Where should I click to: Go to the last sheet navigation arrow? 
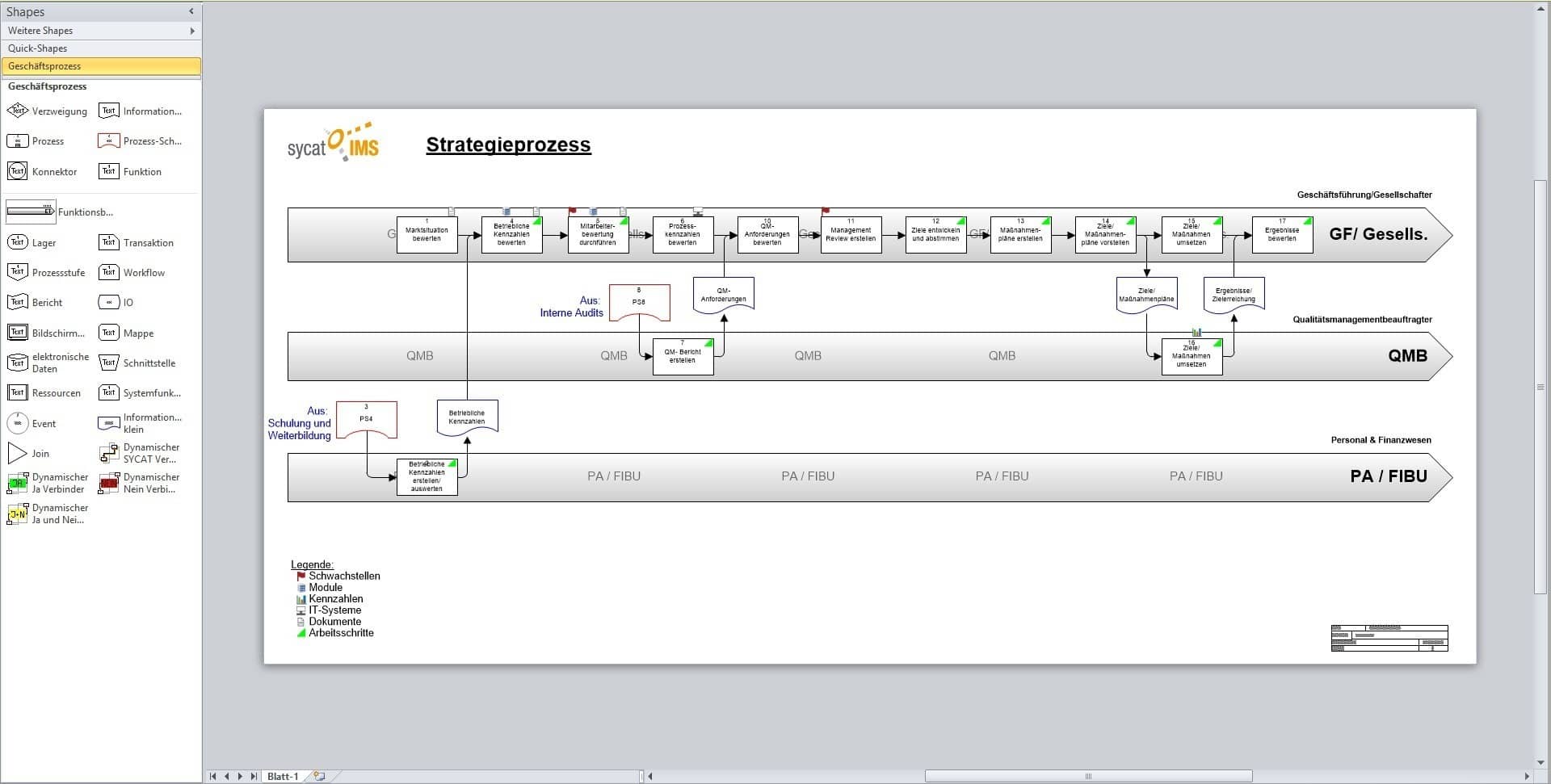(x=254, y=776)
